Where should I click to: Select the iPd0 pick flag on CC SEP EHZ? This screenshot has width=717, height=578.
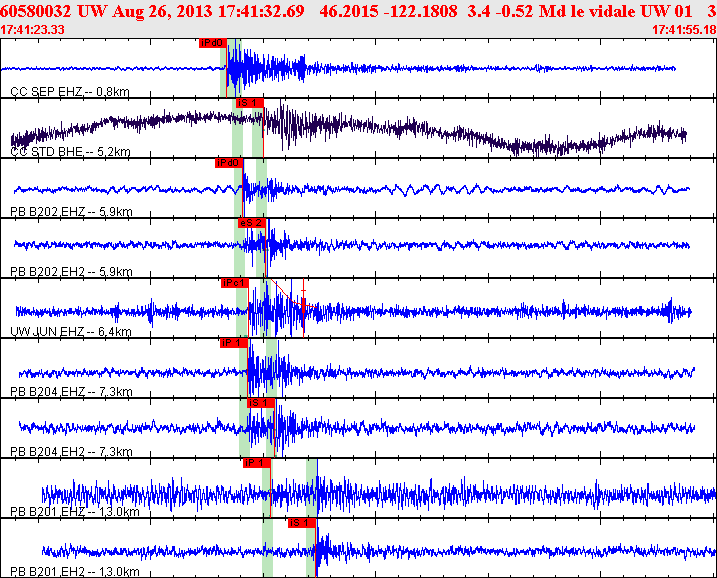click(x=213, y=43)
